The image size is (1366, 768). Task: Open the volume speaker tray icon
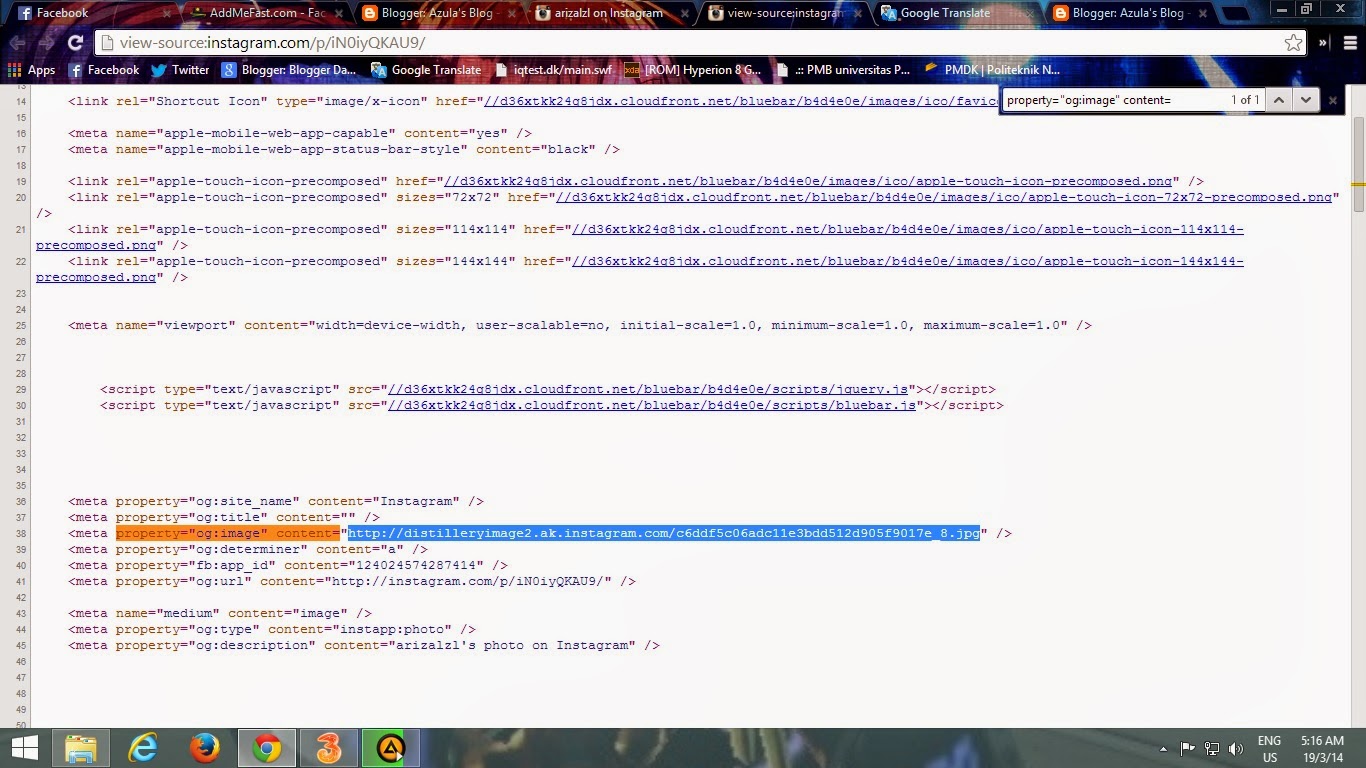coord(1236,748)
